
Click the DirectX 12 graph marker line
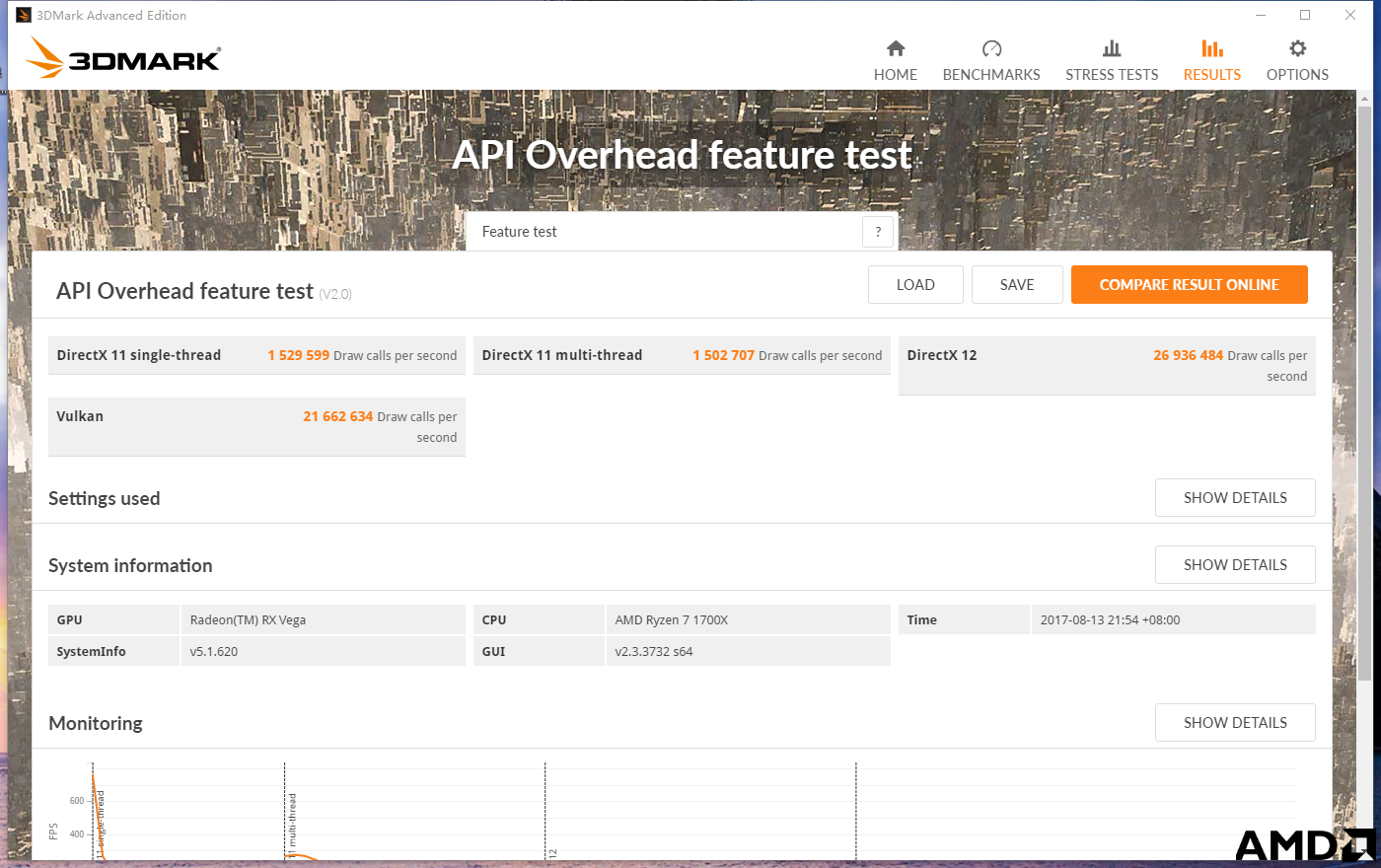pos(545,811)
